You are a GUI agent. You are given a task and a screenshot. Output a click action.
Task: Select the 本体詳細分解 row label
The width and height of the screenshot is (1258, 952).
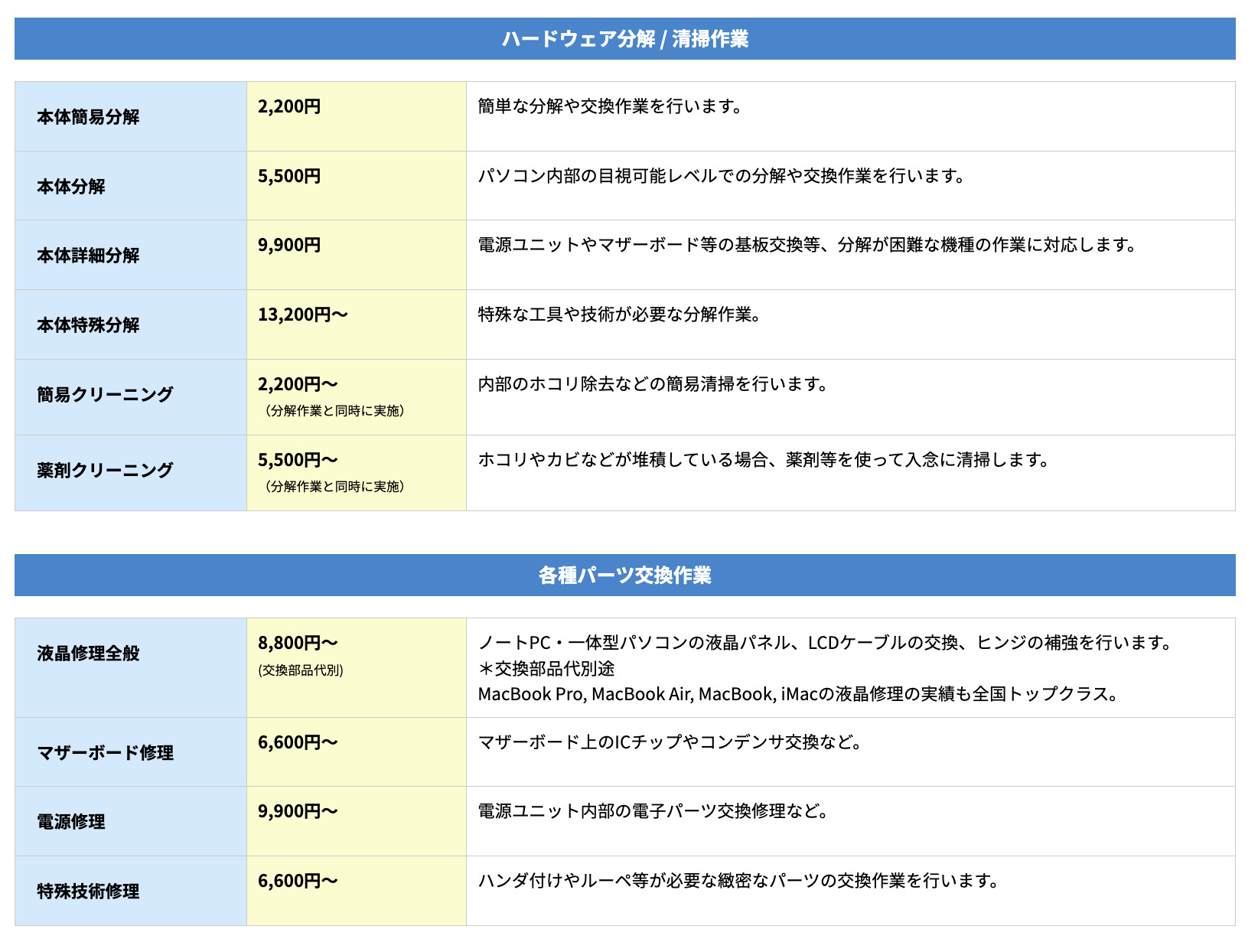tap(89, 256)
